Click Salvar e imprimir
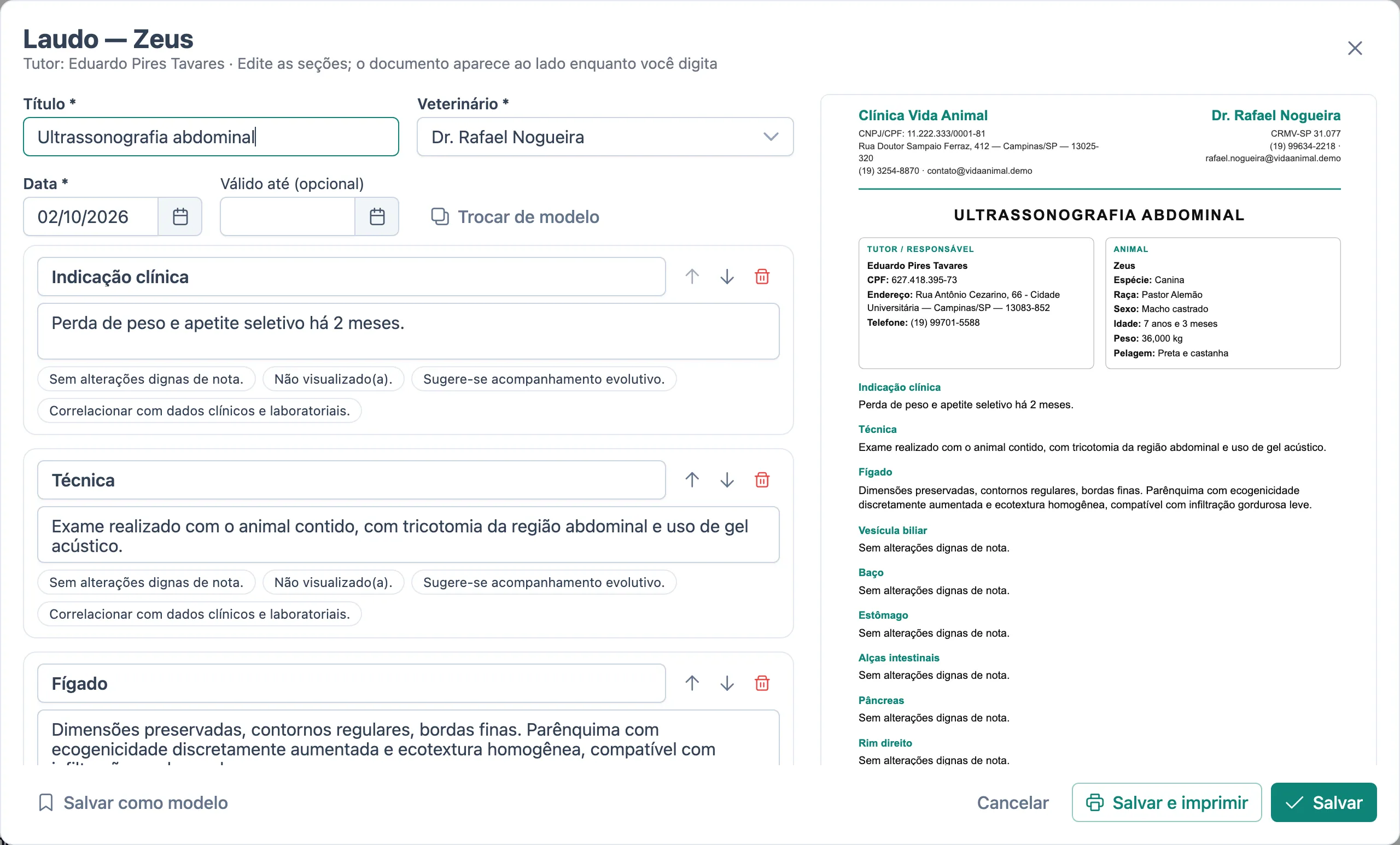The image size is (1400, 845). 1166,802
